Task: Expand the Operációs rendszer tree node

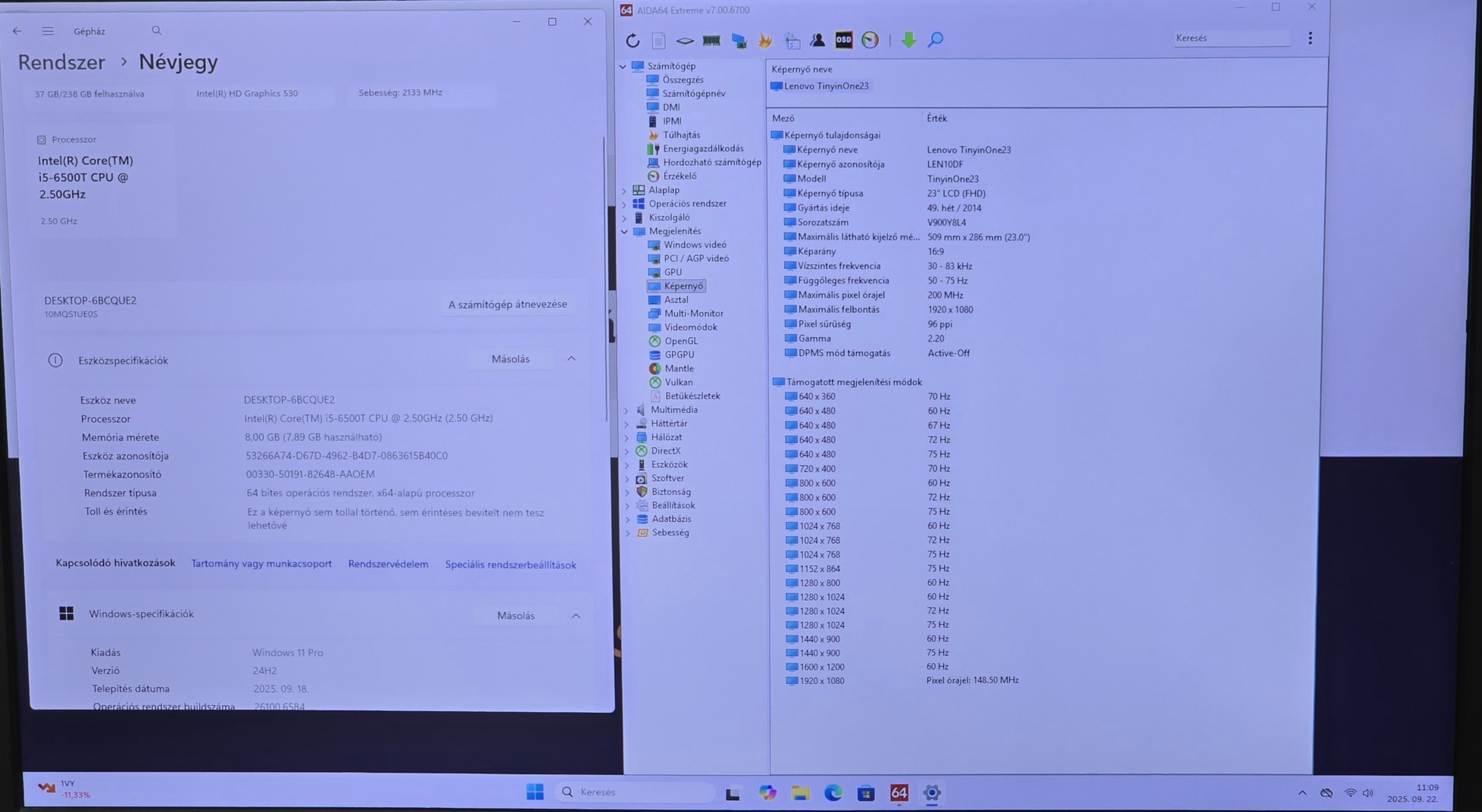Action: point(624,204)
